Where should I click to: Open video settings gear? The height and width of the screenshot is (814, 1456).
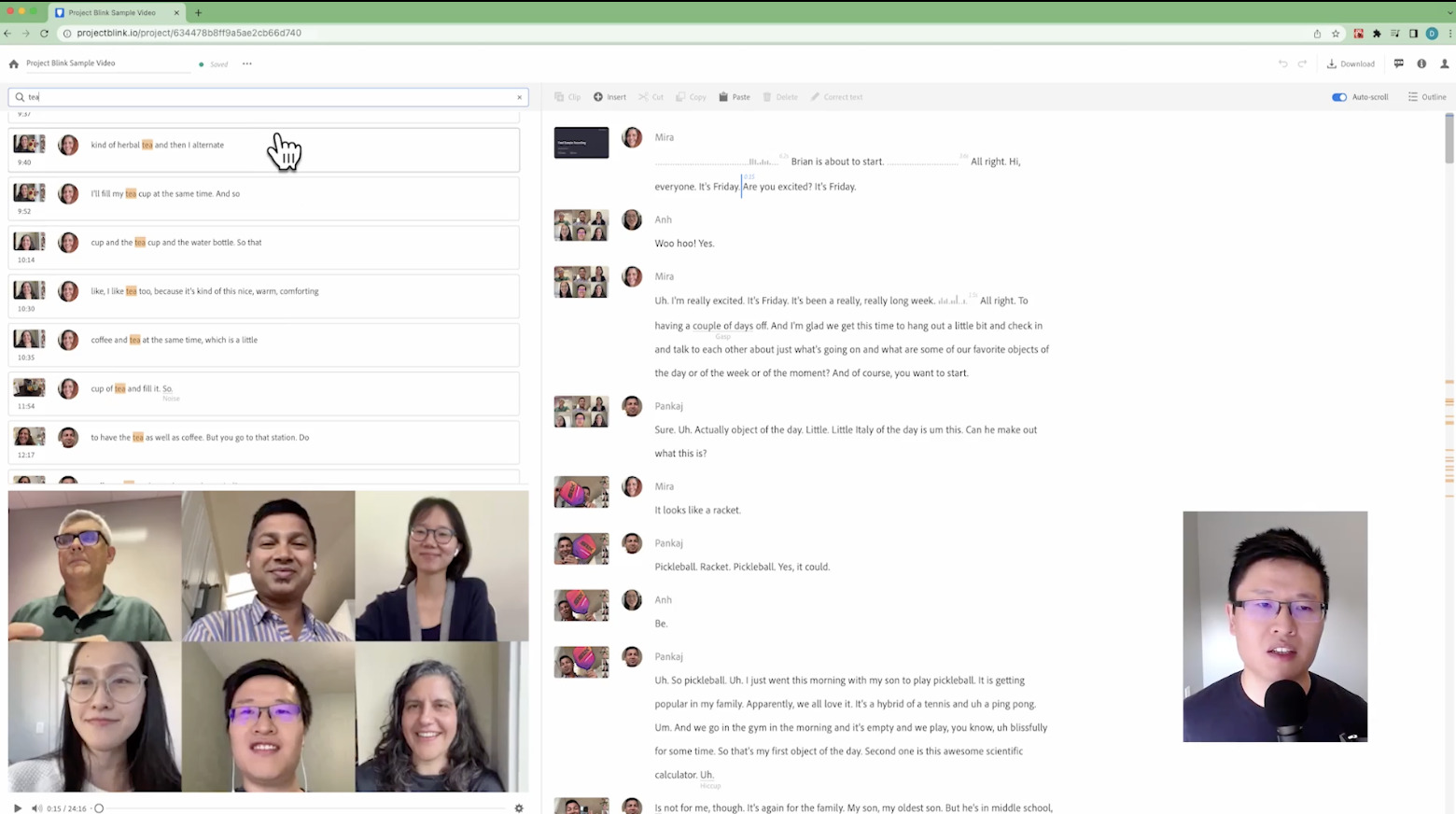pos(519,808)
